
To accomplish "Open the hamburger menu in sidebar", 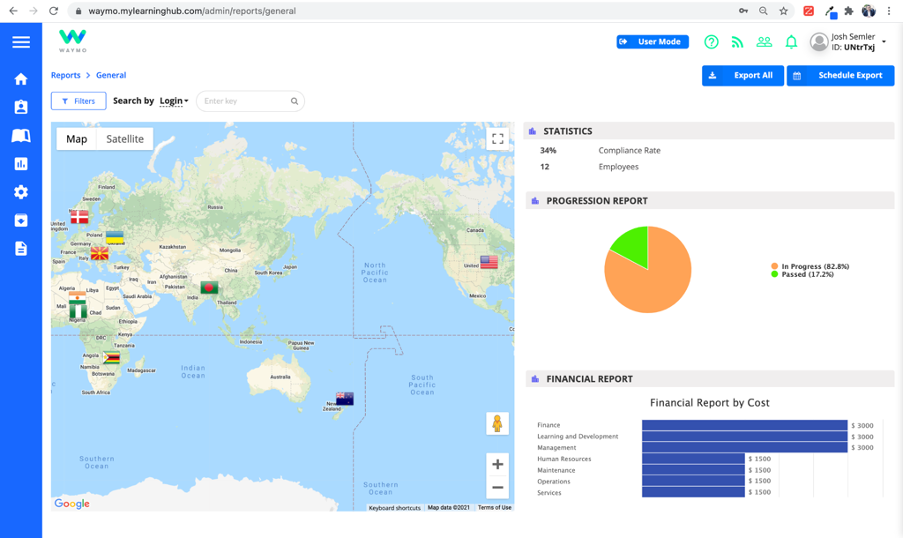I will pos(21,42).
